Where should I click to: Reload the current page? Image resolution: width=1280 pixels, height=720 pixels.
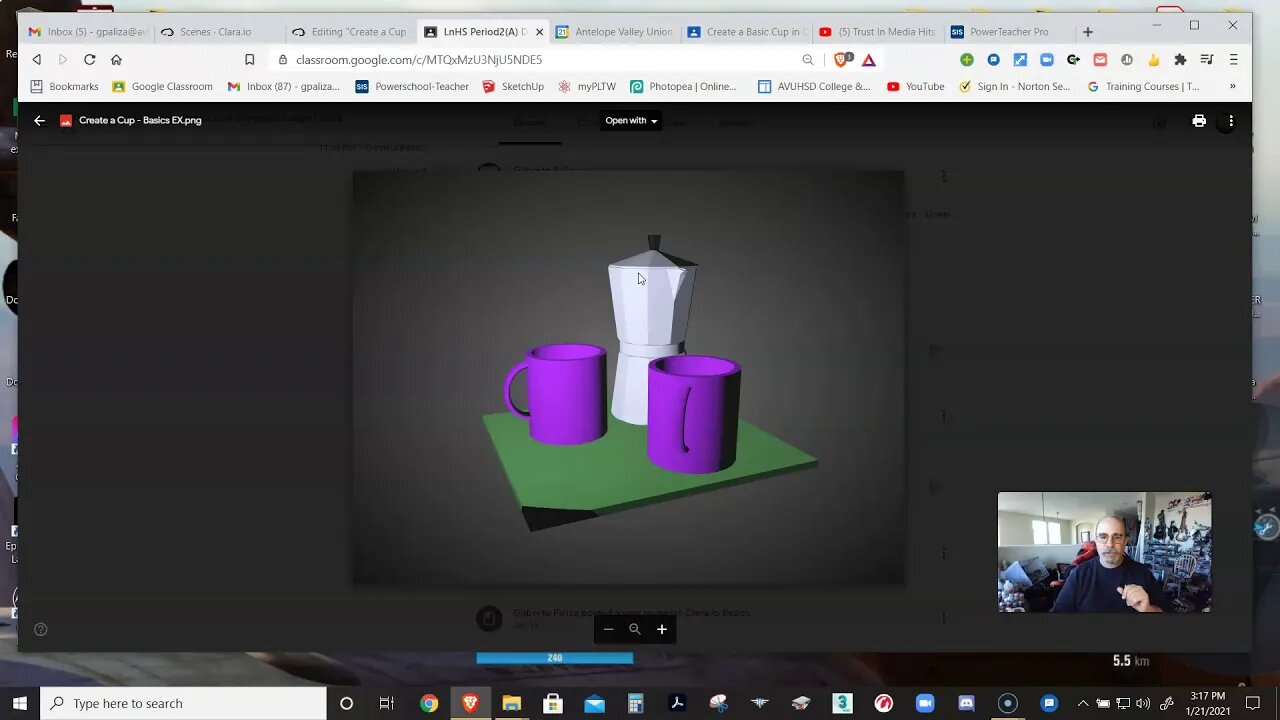pyautogui.click(x=89, y=60)
